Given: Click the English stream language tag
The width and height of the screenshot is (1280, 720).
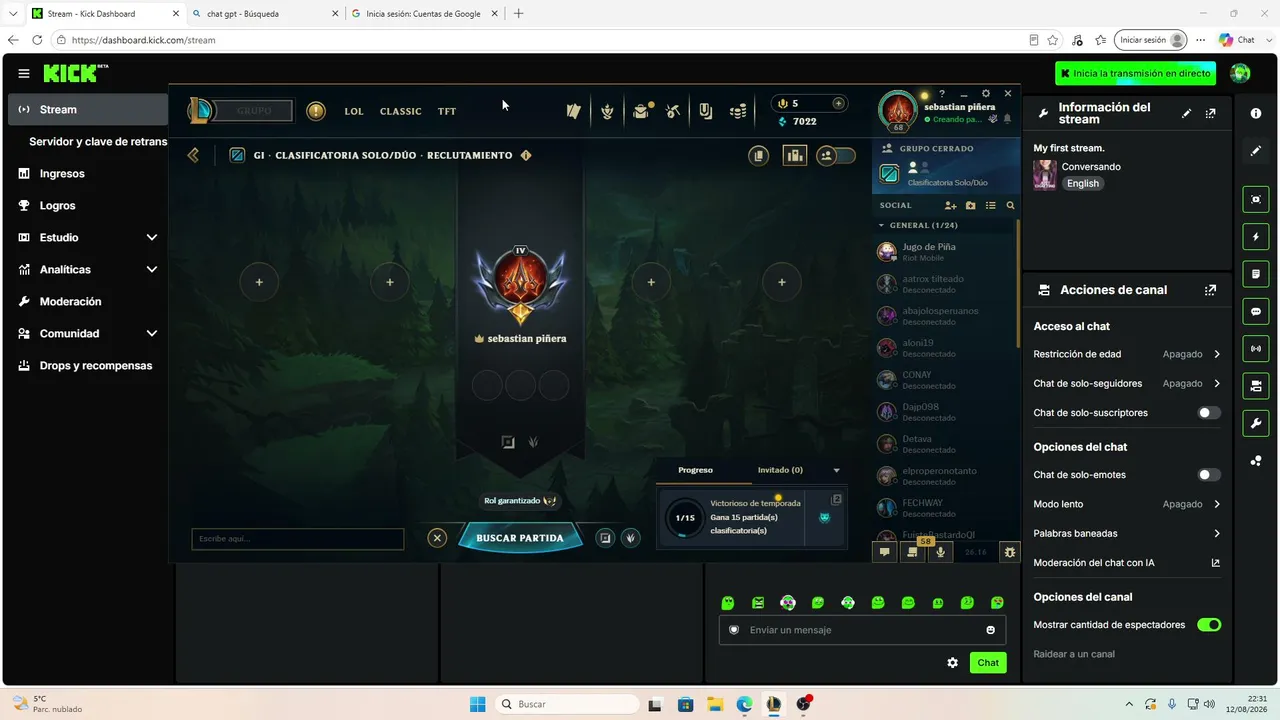Looking at the screenshot, I should click(1083, 184).
